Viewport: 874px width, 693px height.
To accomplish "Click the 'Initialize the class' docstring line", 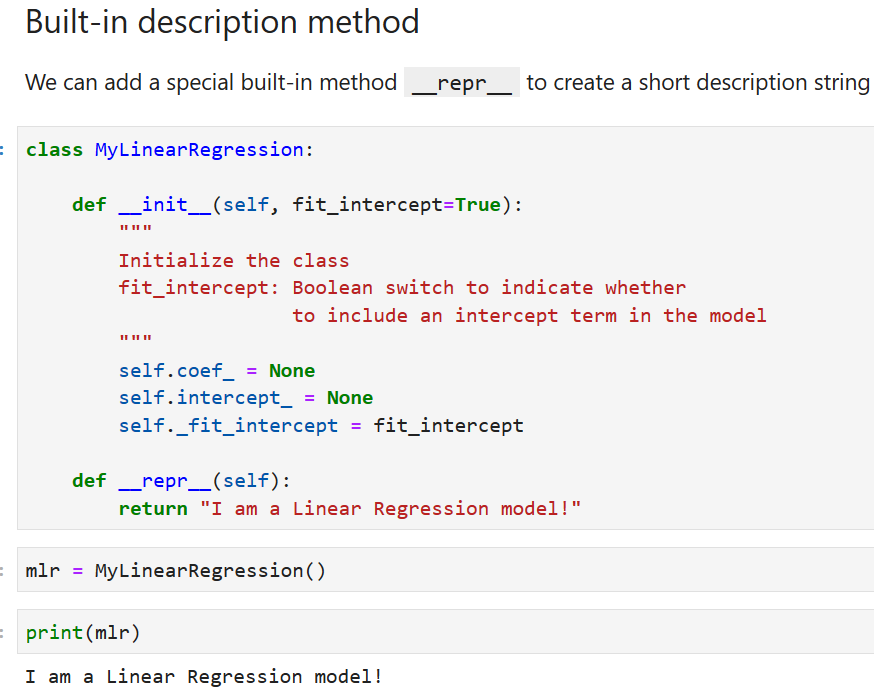I will [234, 260].
